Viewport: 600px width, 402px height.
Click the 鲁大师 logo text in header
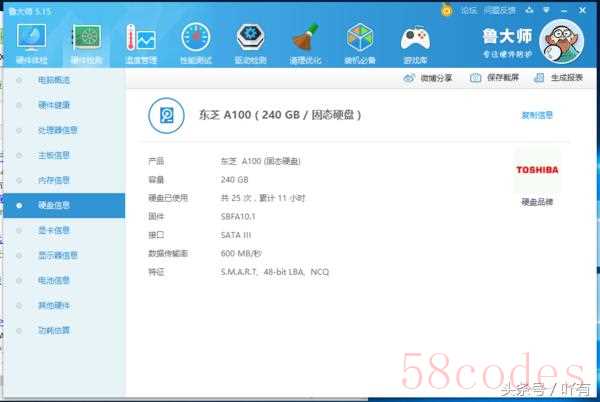(507, 37)
